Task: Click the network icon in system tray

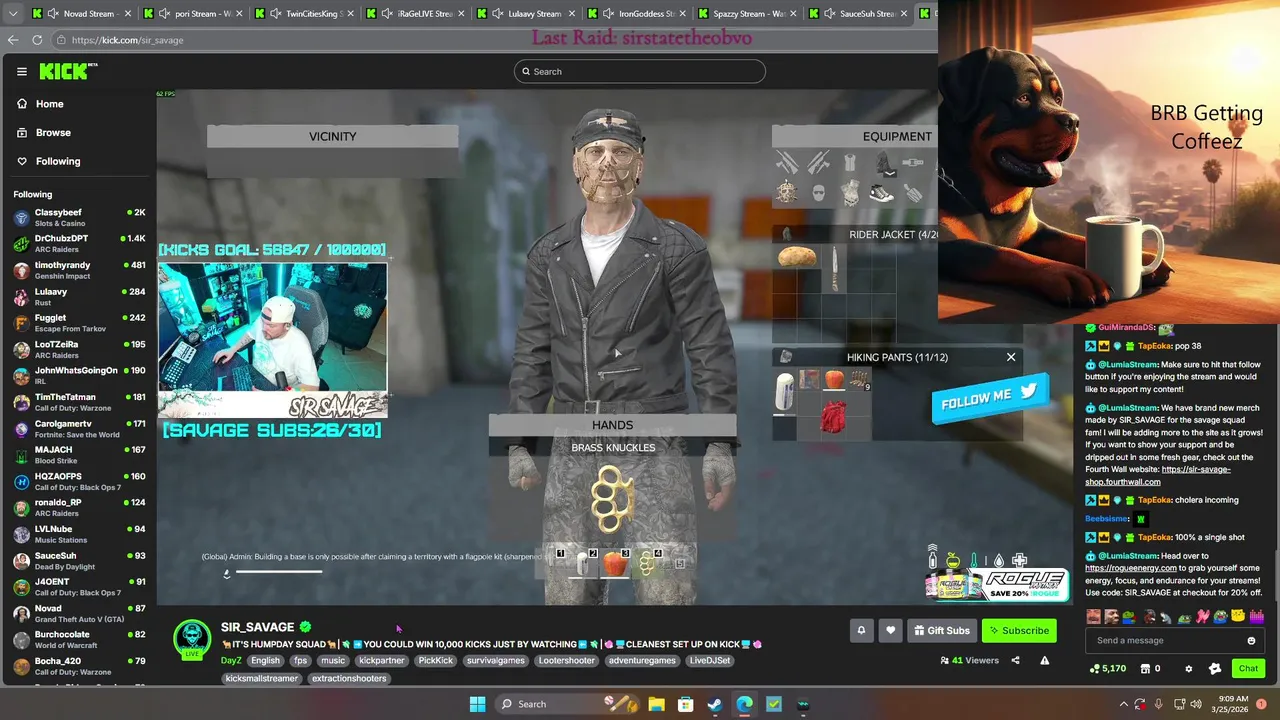Action: point(1179,704)
